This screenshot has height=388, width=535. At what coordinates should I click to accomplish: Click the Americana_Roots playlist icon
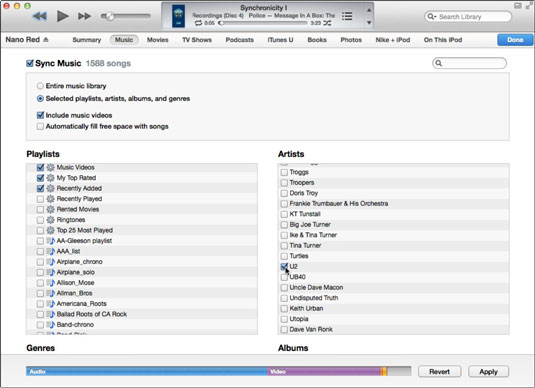(x=50, y=304)
